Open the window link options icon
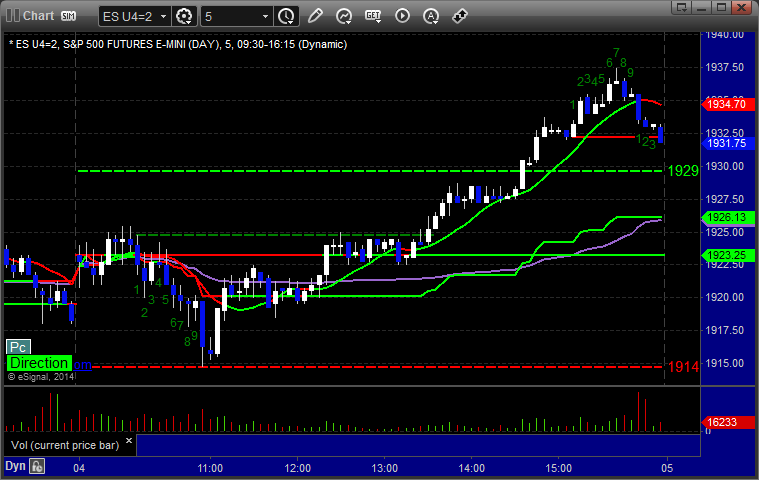This screenshot has width=759, height=480. click(682, 7)
